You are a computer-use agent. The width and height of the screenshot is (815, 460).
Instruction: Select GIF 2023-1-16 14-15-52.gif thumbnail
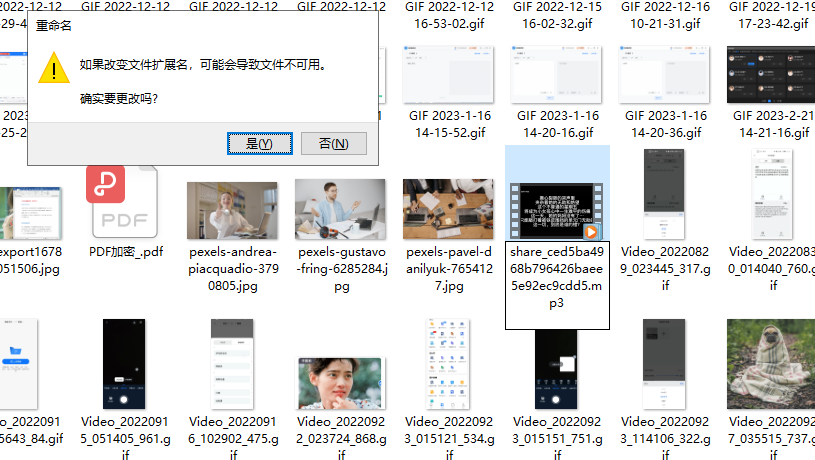[x=448, y=74]
